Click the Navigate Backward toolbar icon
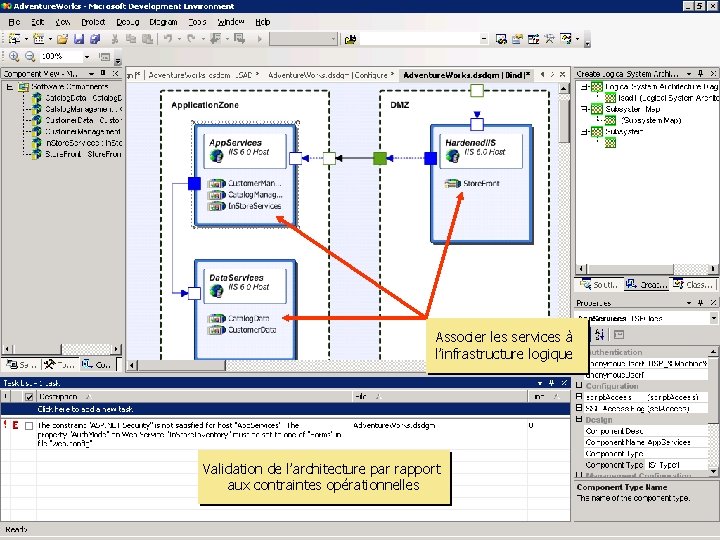Screen dimensions: 720x540 tap(215, 39)
